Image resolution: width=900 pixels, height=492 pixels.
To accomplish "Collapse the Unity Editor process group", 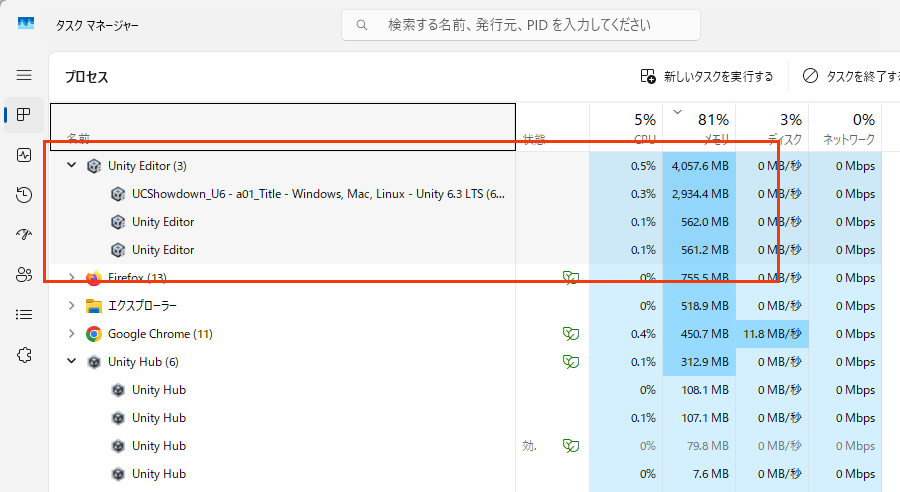I will click(71, 165).
